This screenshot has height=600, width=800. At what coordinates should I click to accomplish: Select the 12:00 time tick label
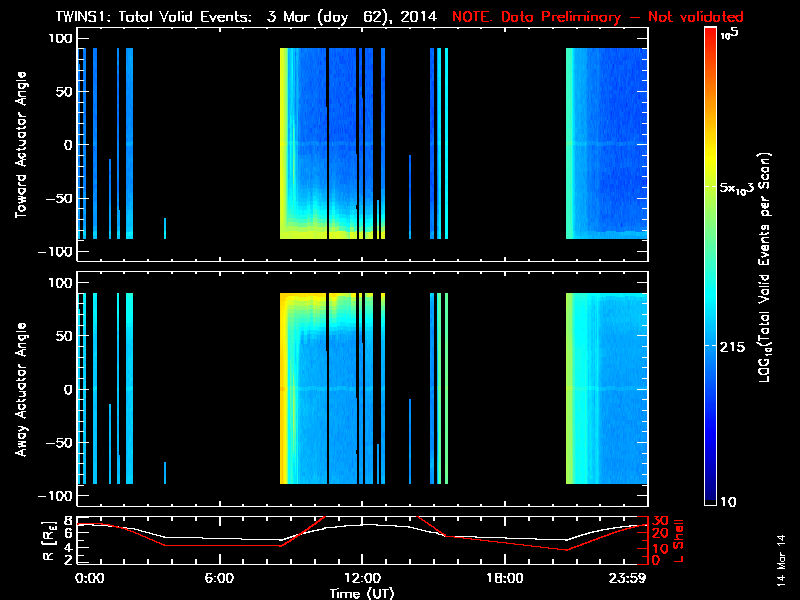(x=361, y=577)
